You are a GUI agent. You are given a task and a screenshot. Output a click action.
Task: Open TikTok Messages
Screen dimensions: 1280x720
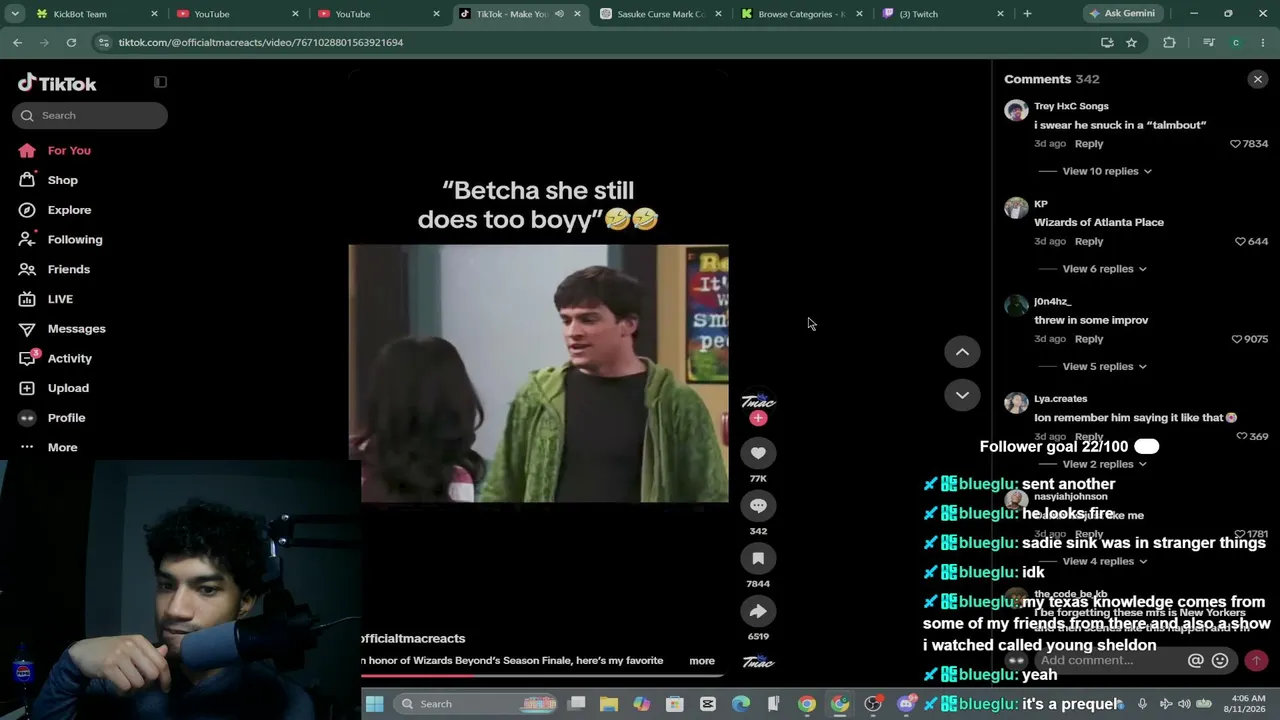pyautogui.click(x=77, y=329)
